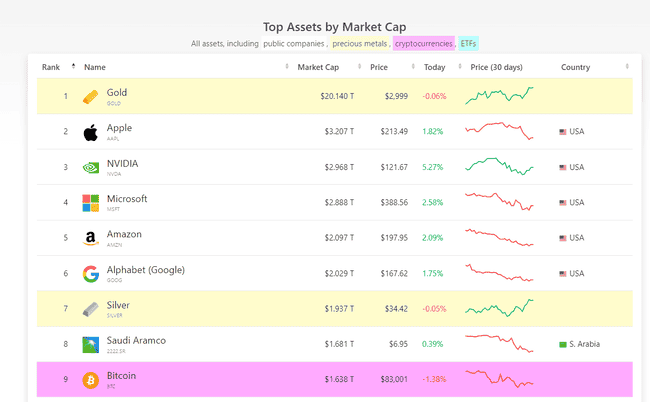Viewport: 650px width, 402px height.
Task: Open the cryptocurrencies category
Action: tap(423, 44)
